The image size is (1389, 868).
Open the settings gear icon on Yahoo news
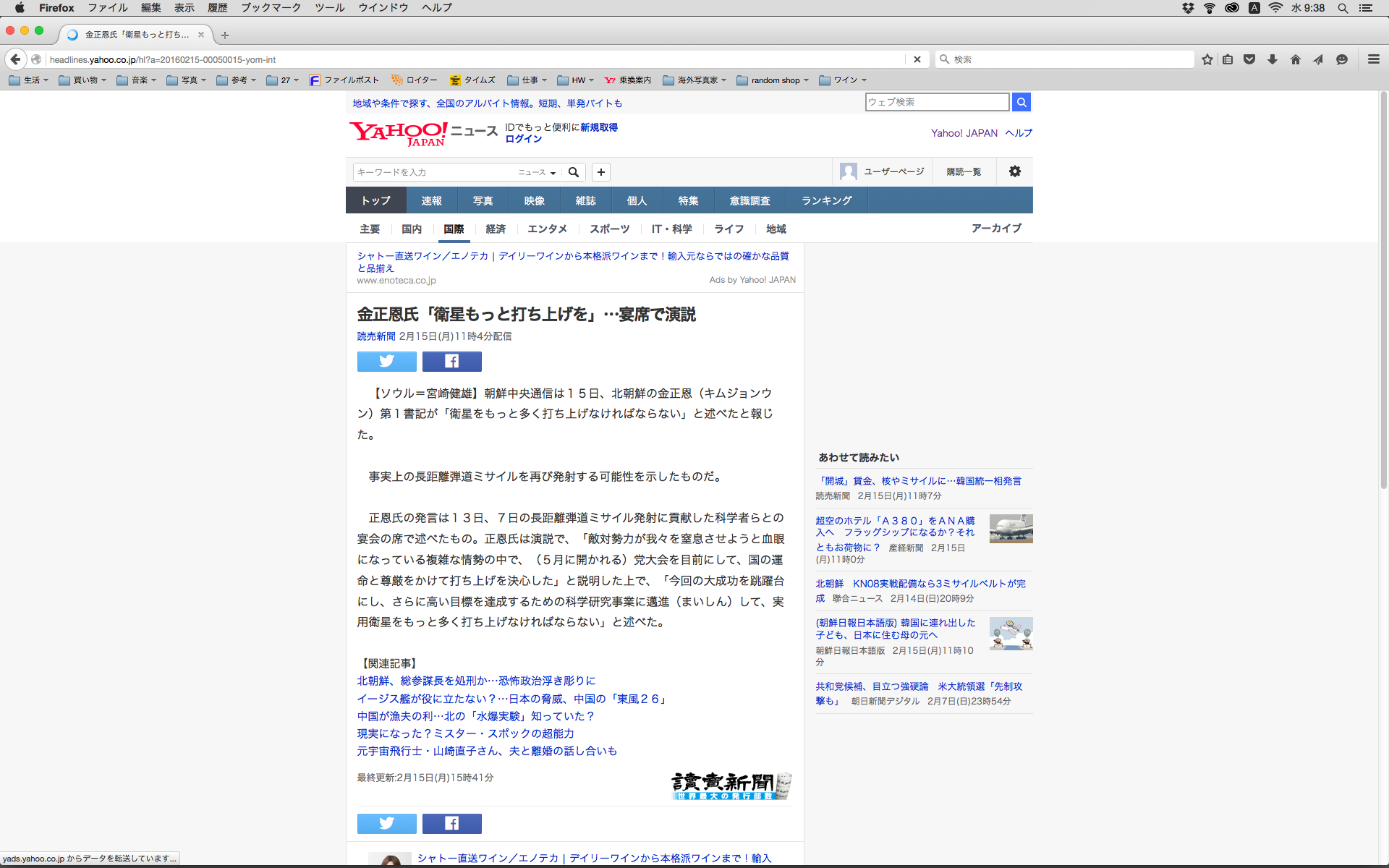click(1015, 171)
